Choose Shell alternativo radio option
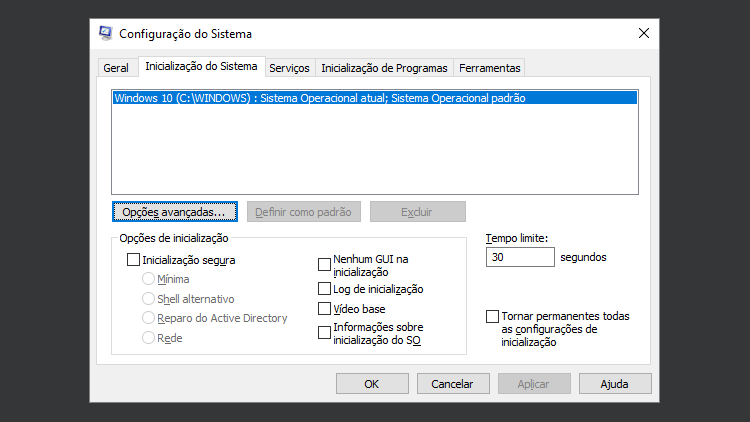 click(x=148, y=299)
